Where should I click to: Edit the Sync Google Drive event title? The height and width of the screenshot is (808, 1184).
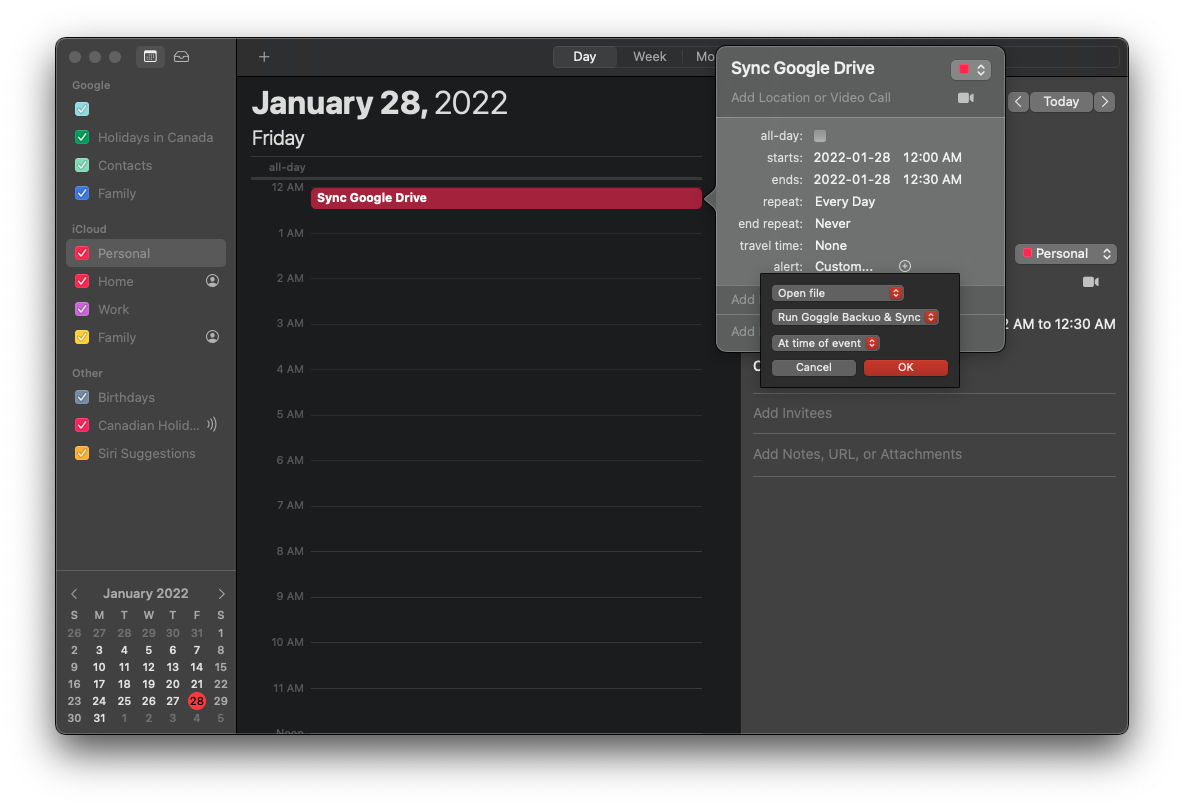click(x=802, y=68)
